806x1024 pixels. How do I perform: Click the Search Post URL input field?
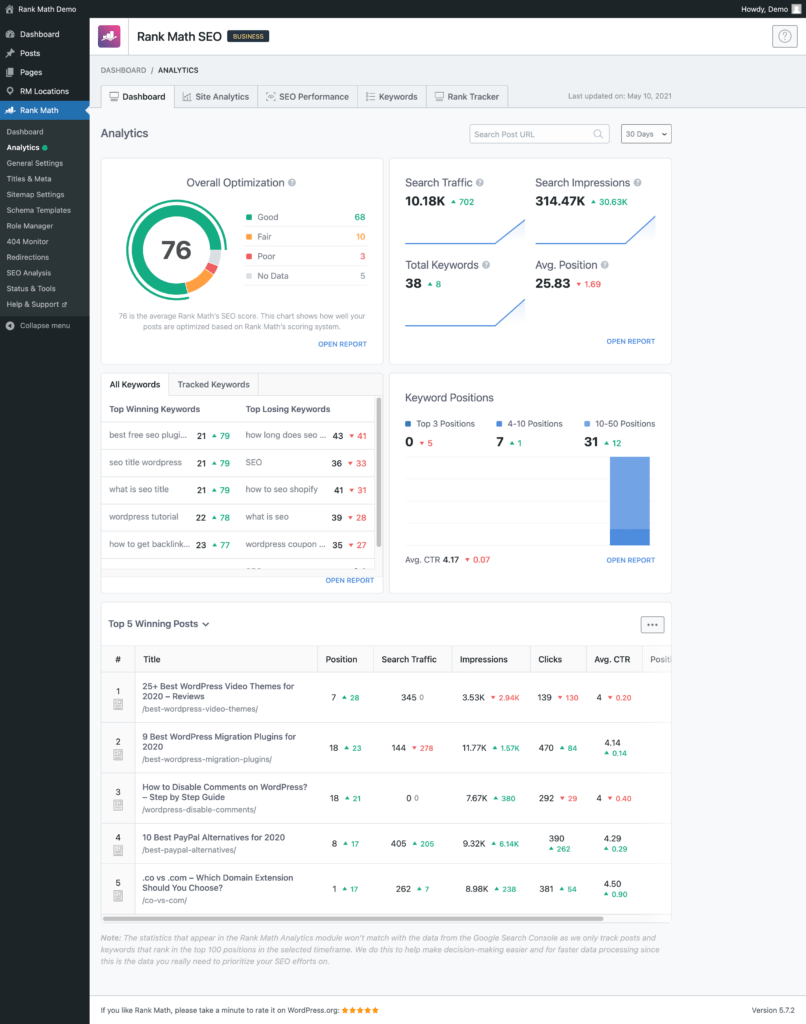pyautogui.click(x=539, y=134)
